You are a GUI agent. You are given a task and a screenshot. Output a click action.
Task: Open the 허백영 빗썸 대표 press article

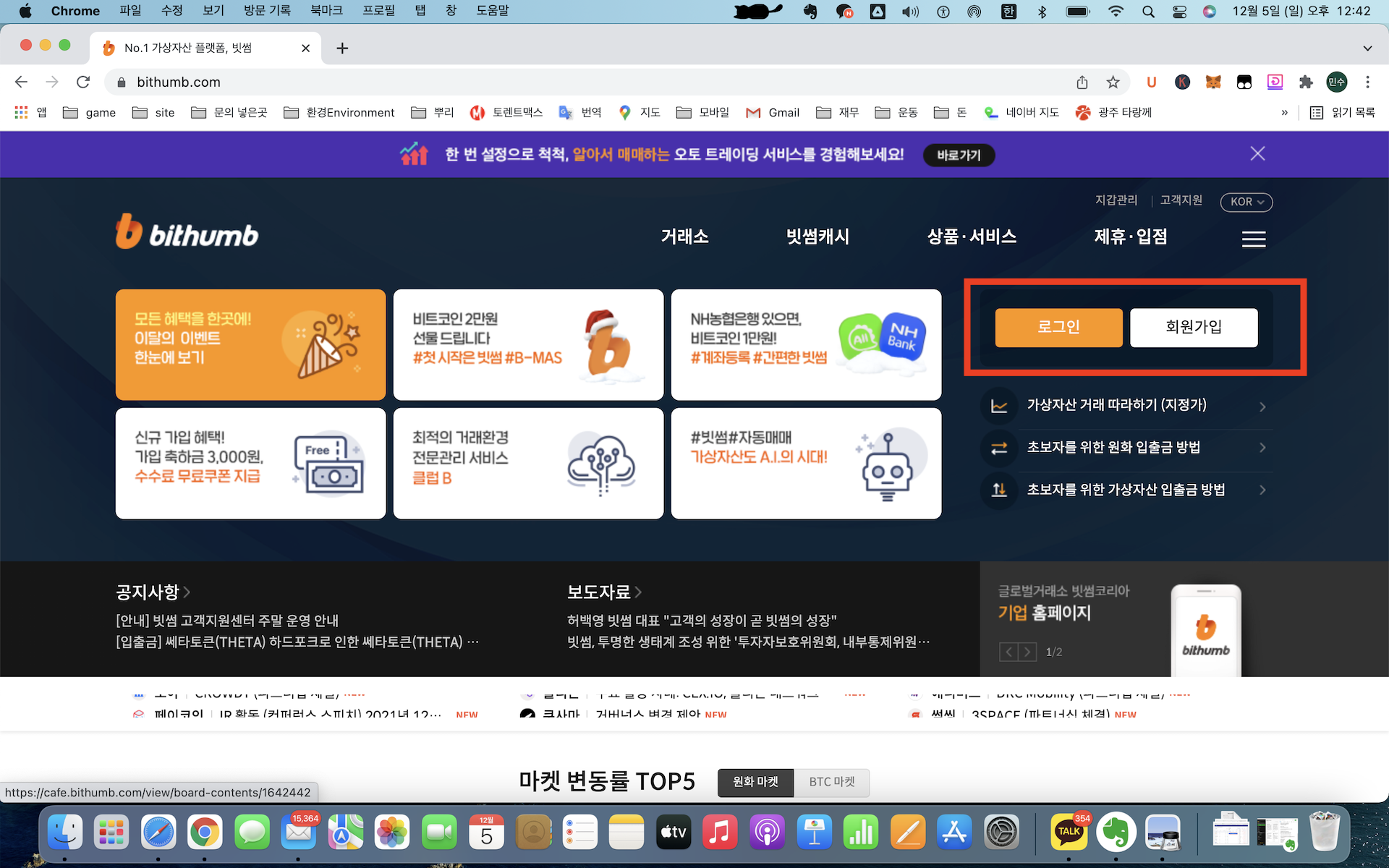(x=702, y=621)
